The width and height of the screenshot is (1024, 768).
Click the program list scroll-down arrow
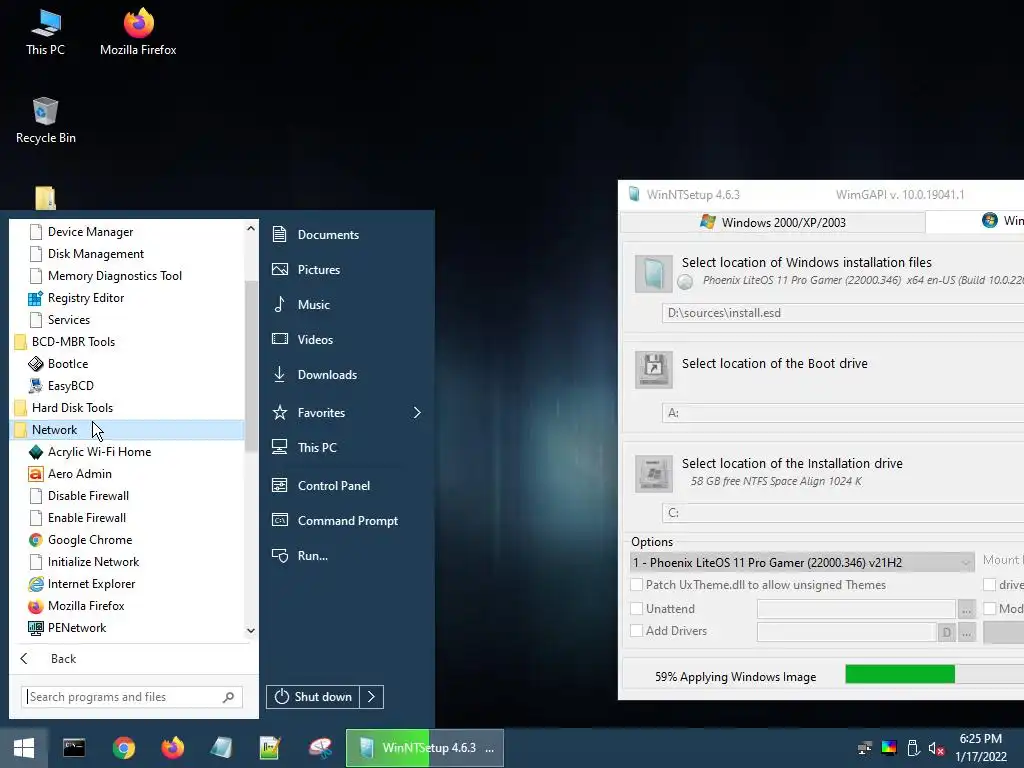(251, 630)
